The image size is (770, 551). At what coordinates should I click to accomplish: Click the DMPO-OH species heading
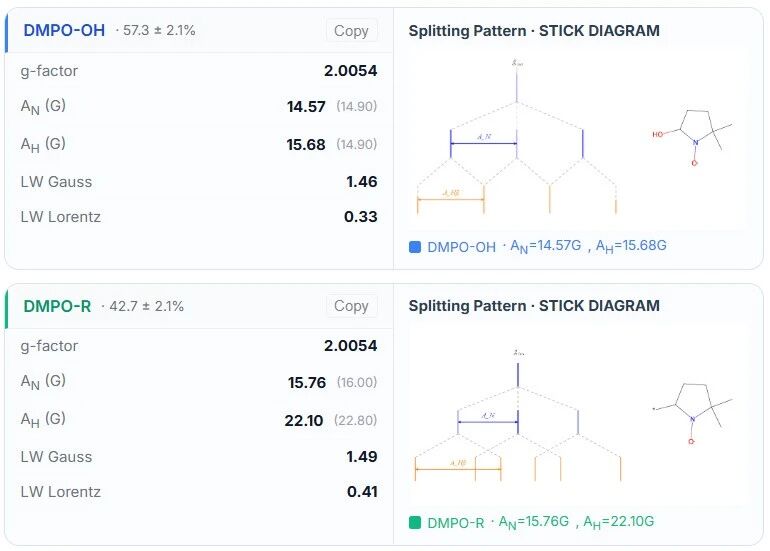(64, 30)
